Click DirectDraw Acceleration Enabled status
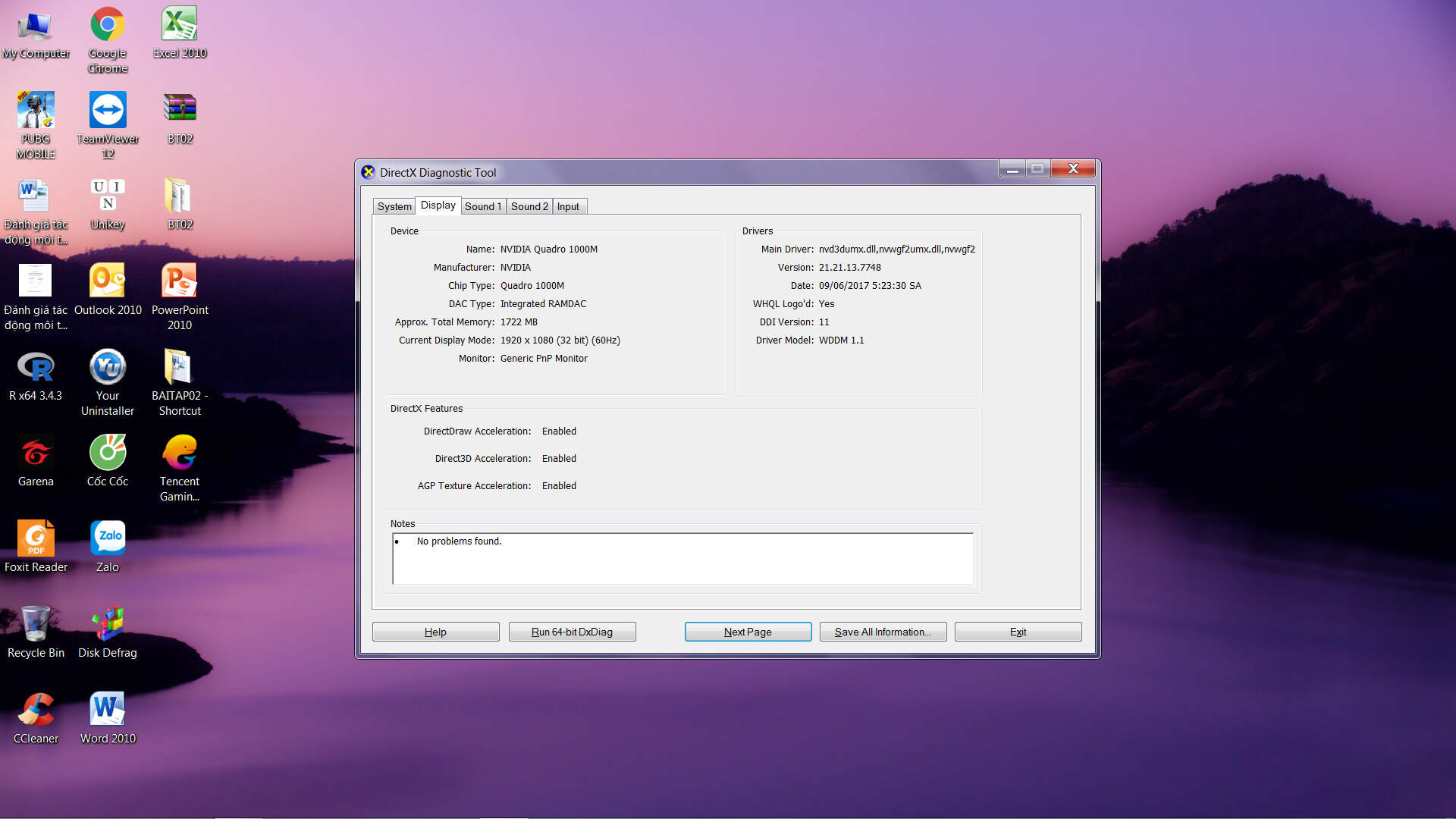The height and width of the screenshot is (819, 1456). click(559, 431)
